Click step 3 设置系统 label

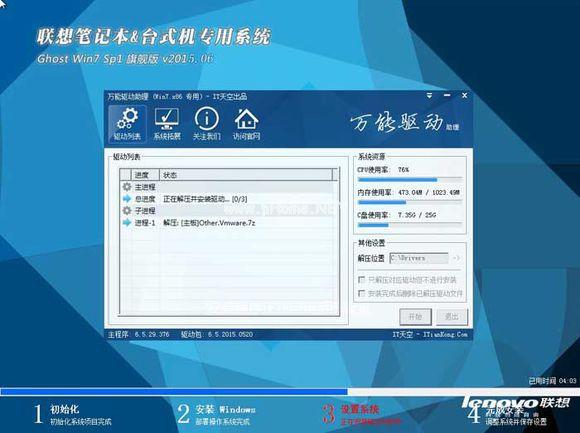(x=360, y=409)
